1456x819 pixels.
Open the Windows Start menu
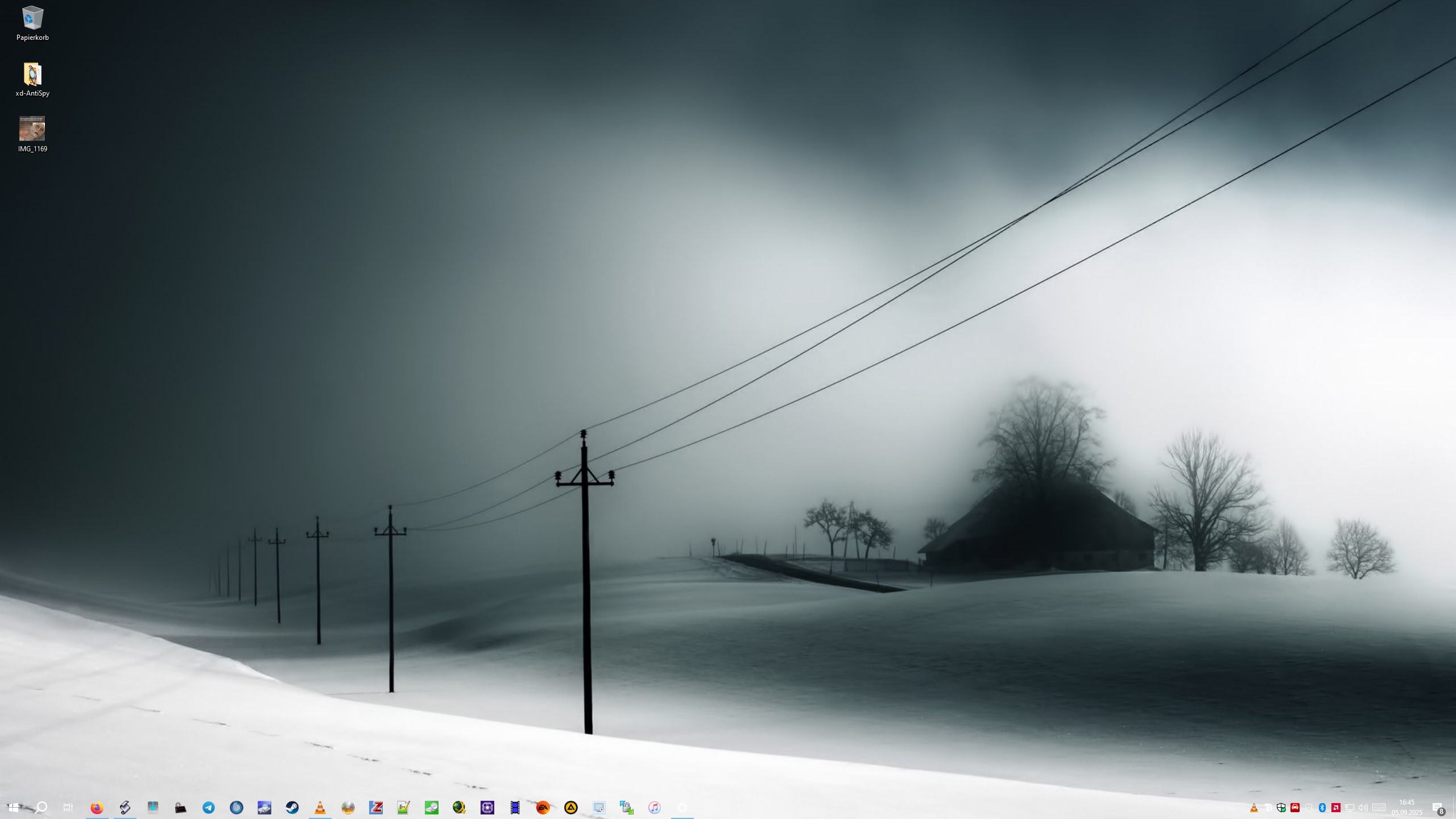point(14,807)
